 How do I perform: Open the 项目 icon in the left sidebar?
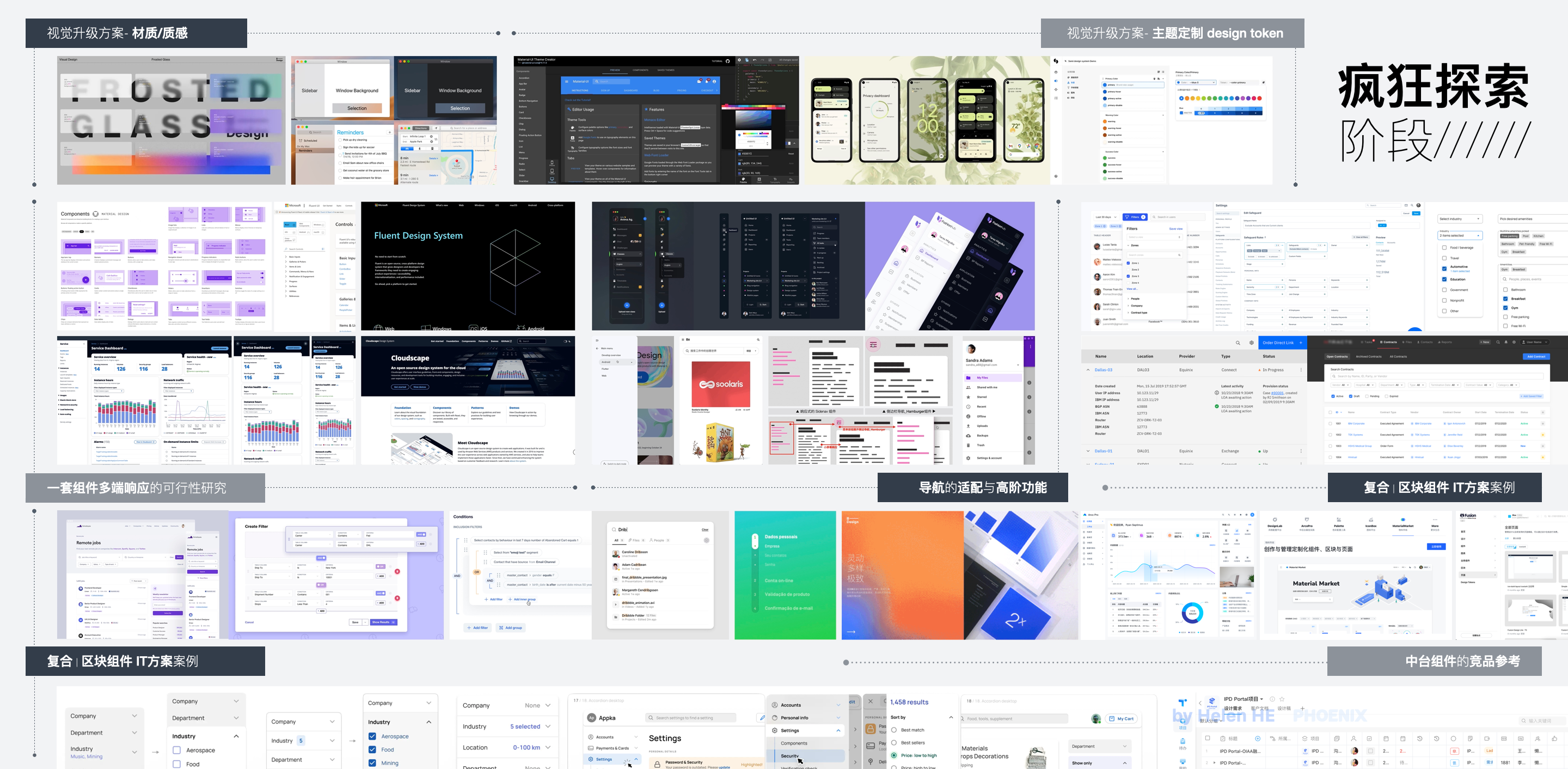pyautogui.click(x=1183, y=723)
